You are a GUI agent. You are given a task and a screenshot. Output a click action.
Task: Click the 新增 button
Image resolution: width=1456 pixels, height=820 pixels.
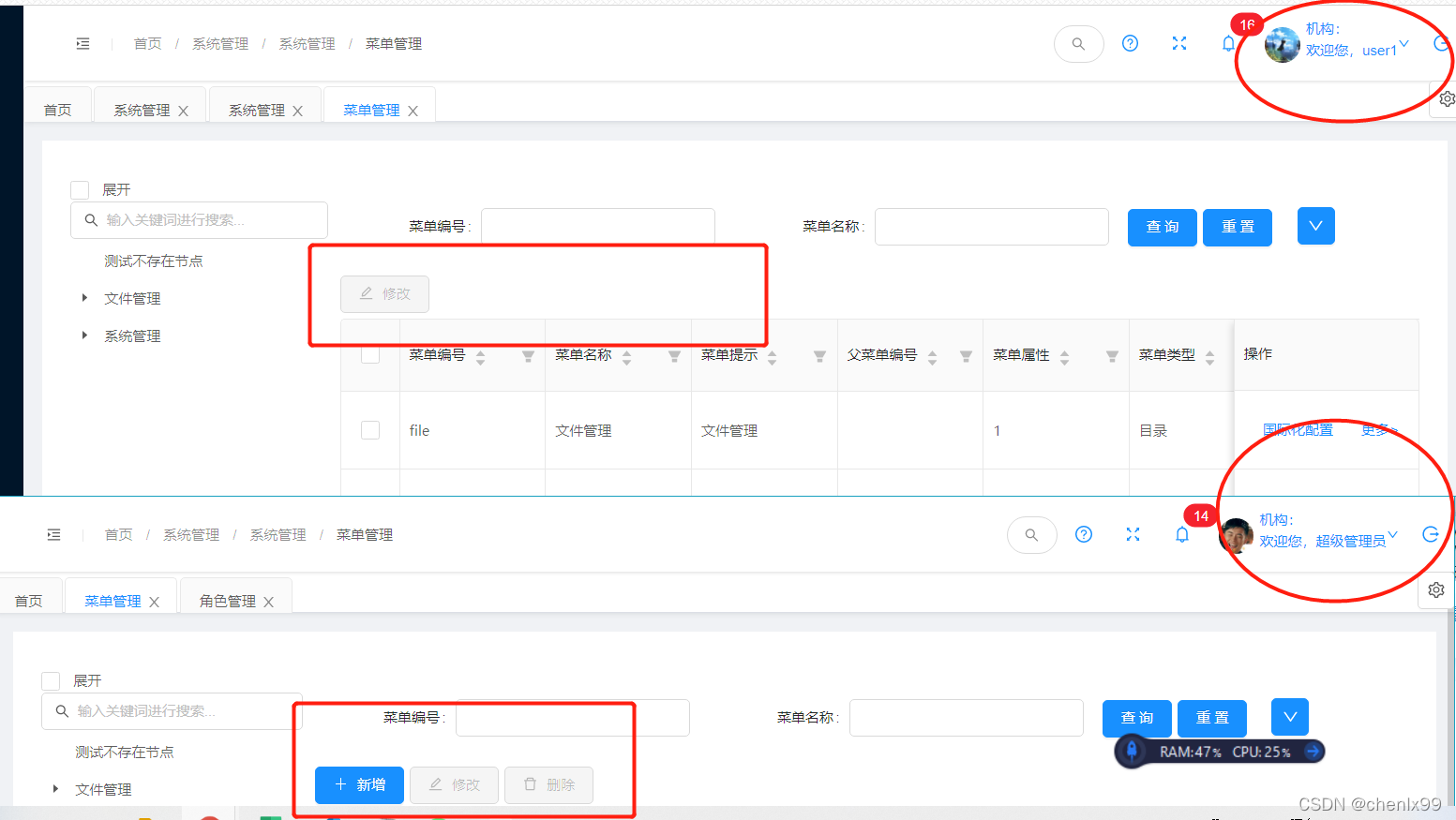(359, 785)
